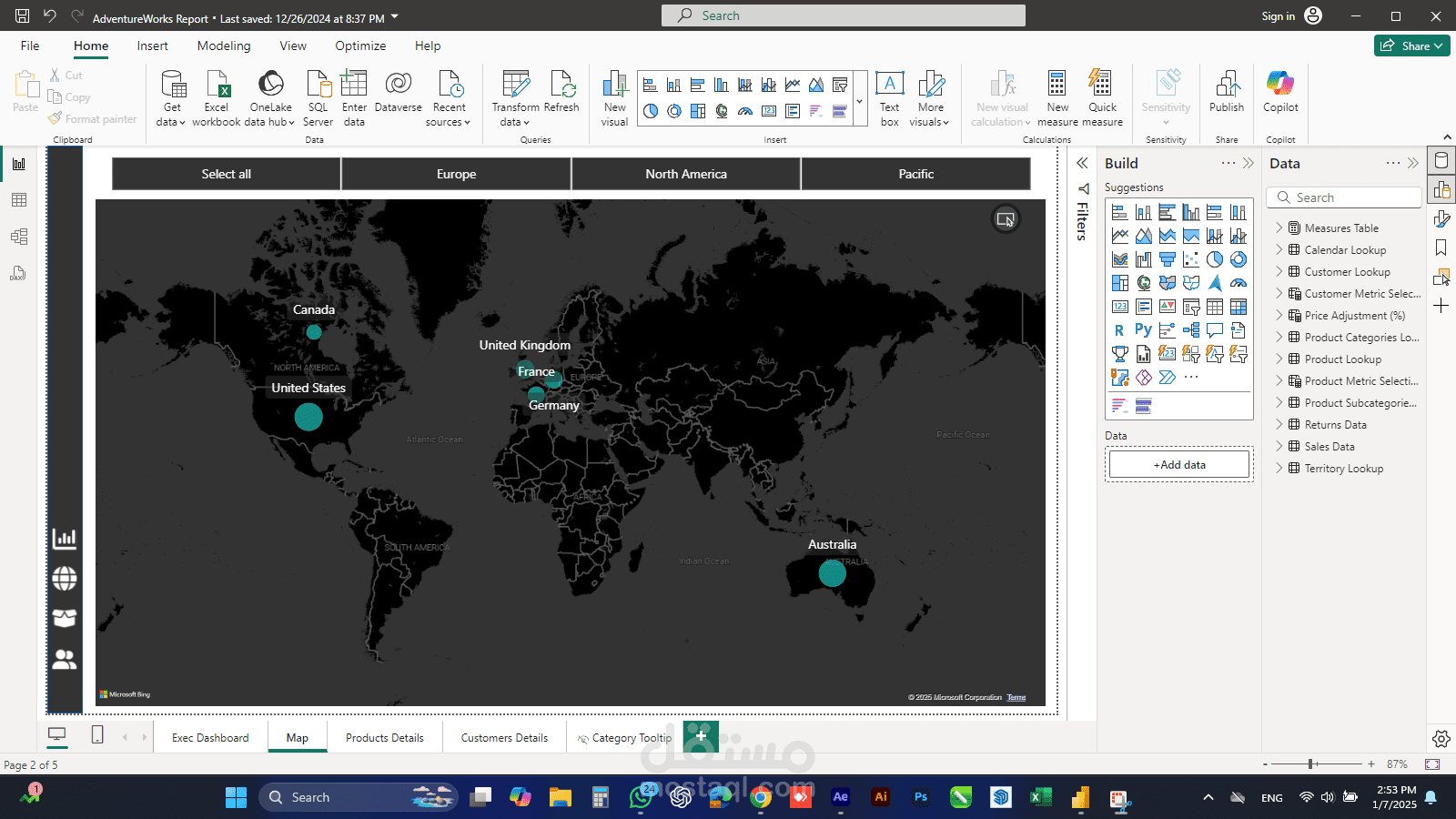Click the Share button
Image resolution: width=1456 pixels, height=819 pixels.
point(1411,45)
